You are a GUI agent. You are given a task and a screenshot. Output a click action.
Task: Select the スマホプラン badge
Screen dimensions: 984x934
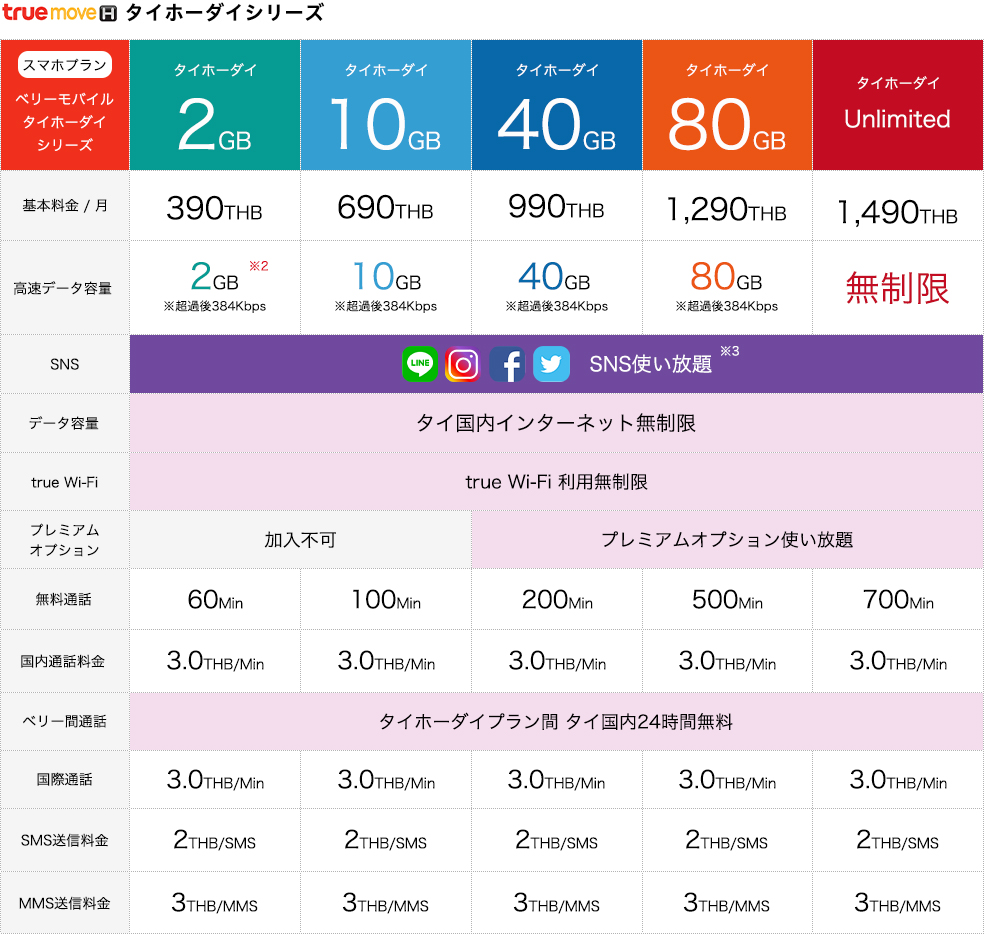(65, 65)
